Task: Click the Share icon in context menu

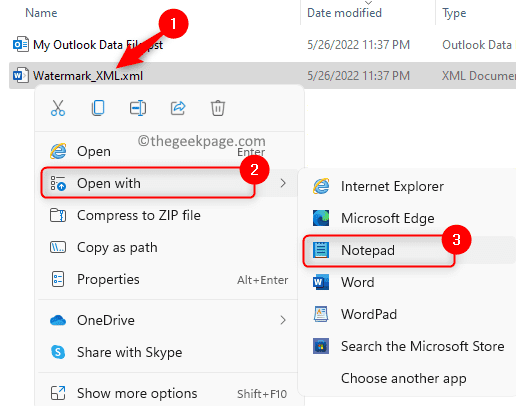Action: [178, 108]
